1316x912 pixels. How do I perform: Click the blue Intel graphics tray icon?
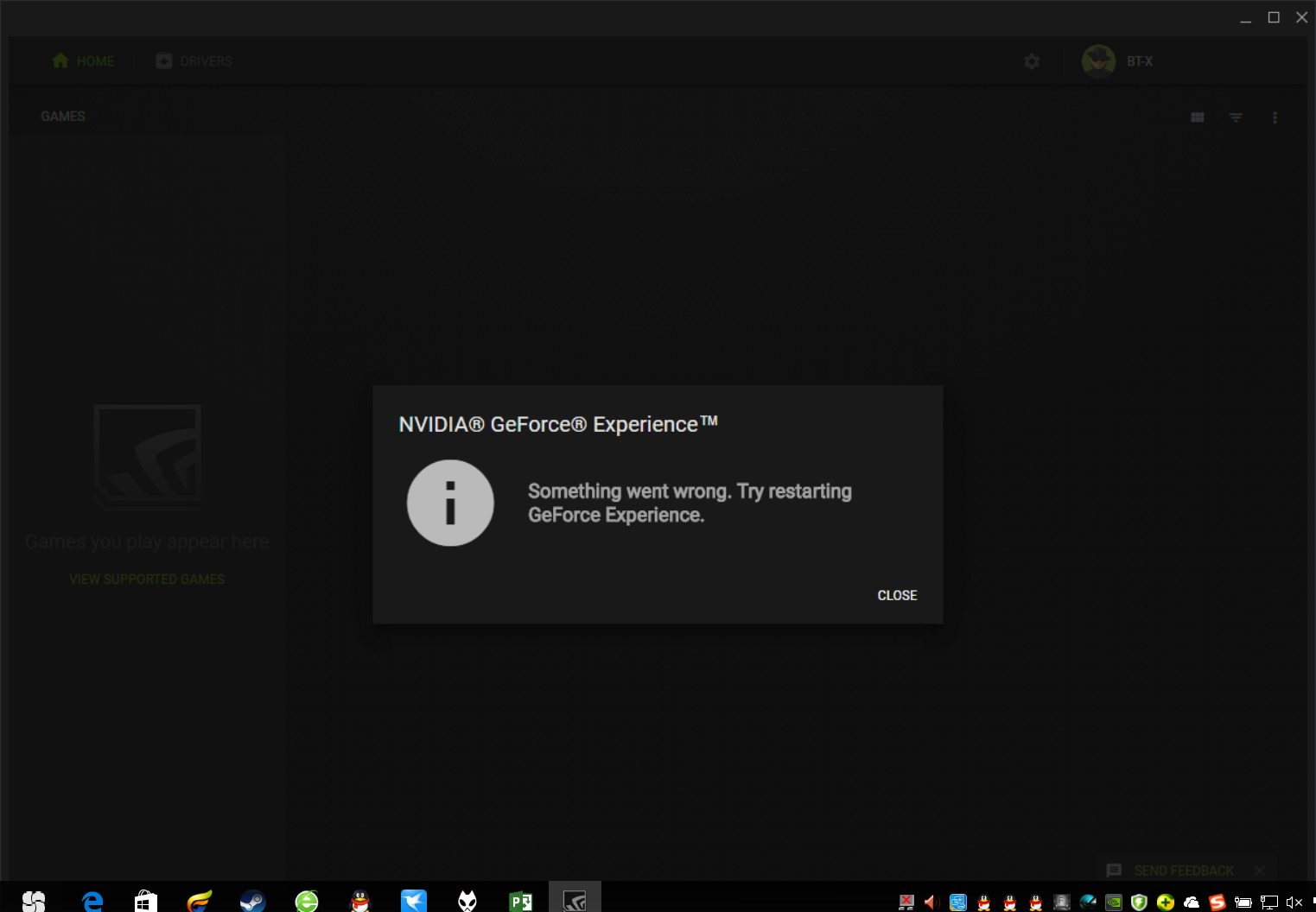point(958,902)
